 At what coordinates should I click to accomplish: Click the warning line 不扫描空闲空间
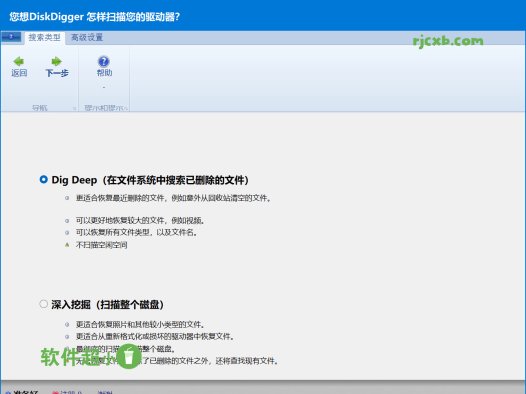pyautogui.click(x=101, y=245)
